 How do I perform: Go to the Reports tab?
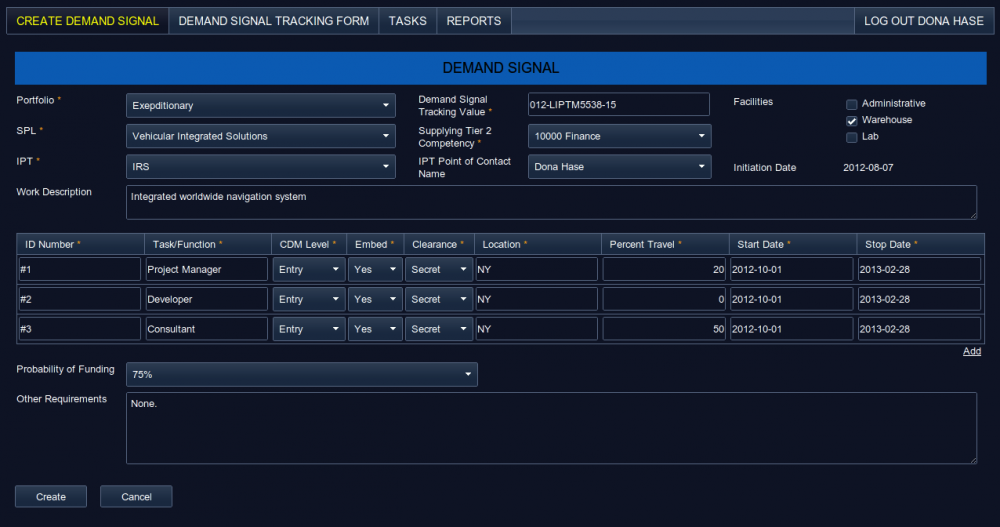[474, 21]
